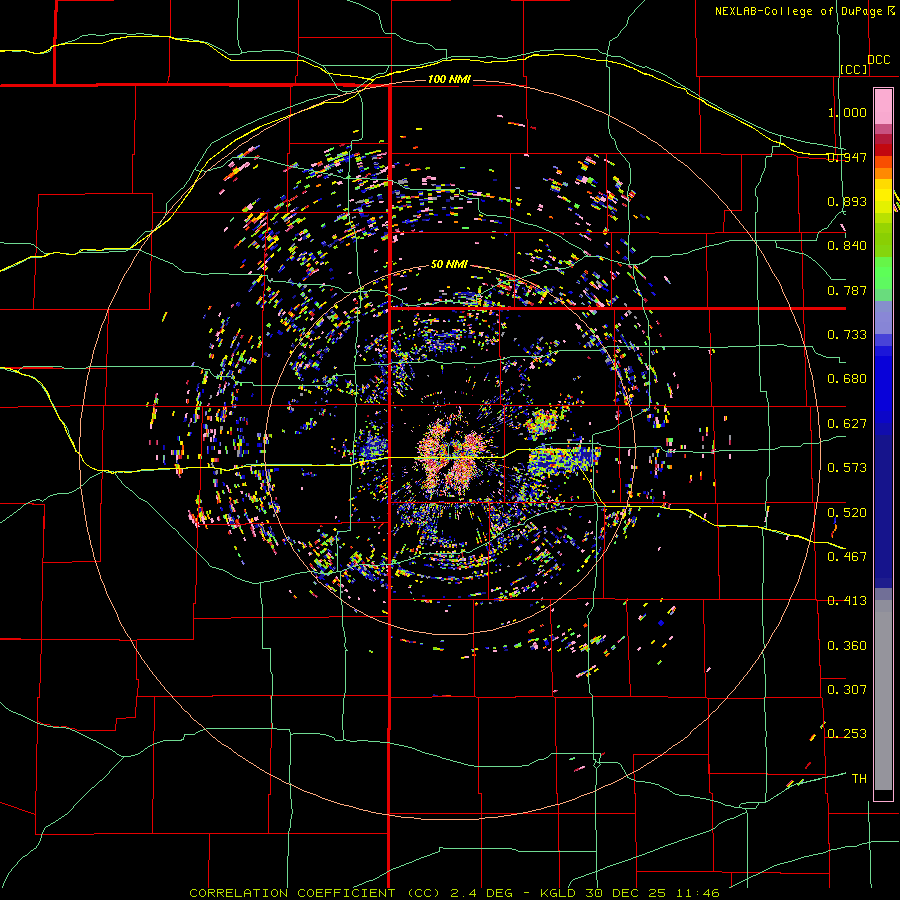Click the 0.573 color scale value
This screenshot has width=900, height=900.
847,468
